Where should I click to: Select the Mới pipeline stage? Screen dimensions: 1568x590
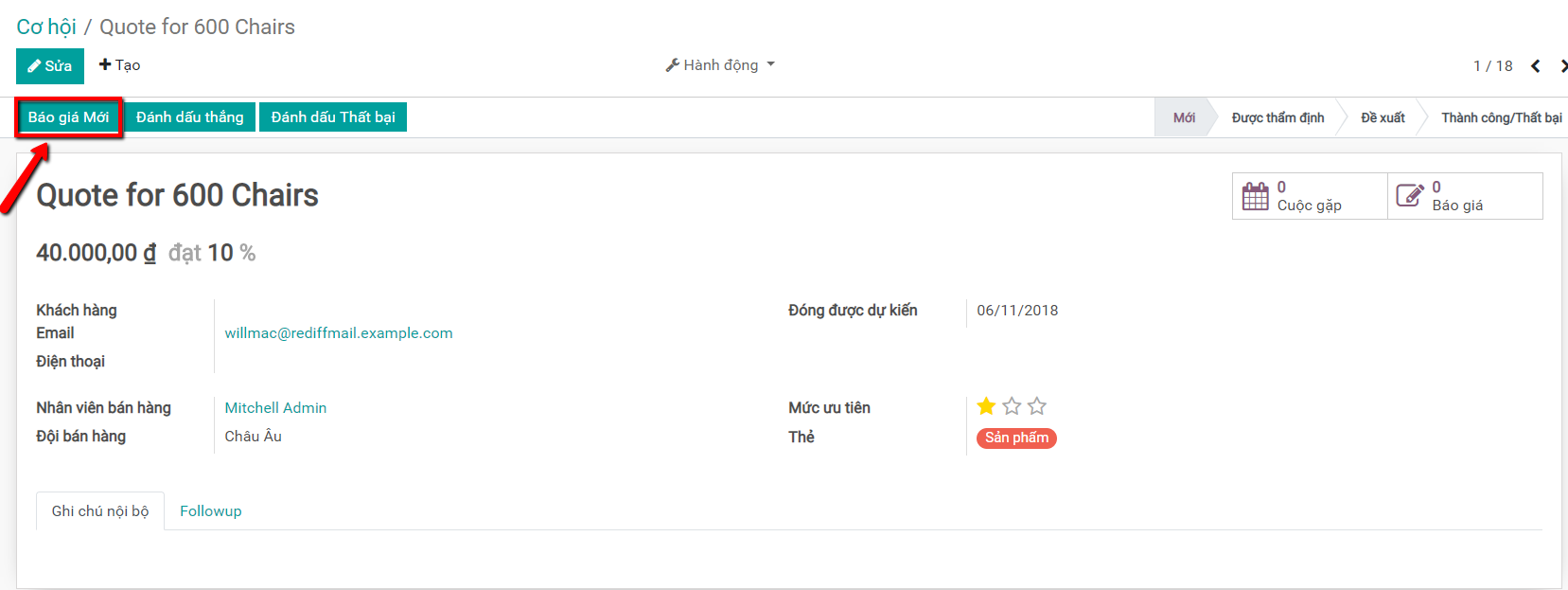click(1184, 118)
